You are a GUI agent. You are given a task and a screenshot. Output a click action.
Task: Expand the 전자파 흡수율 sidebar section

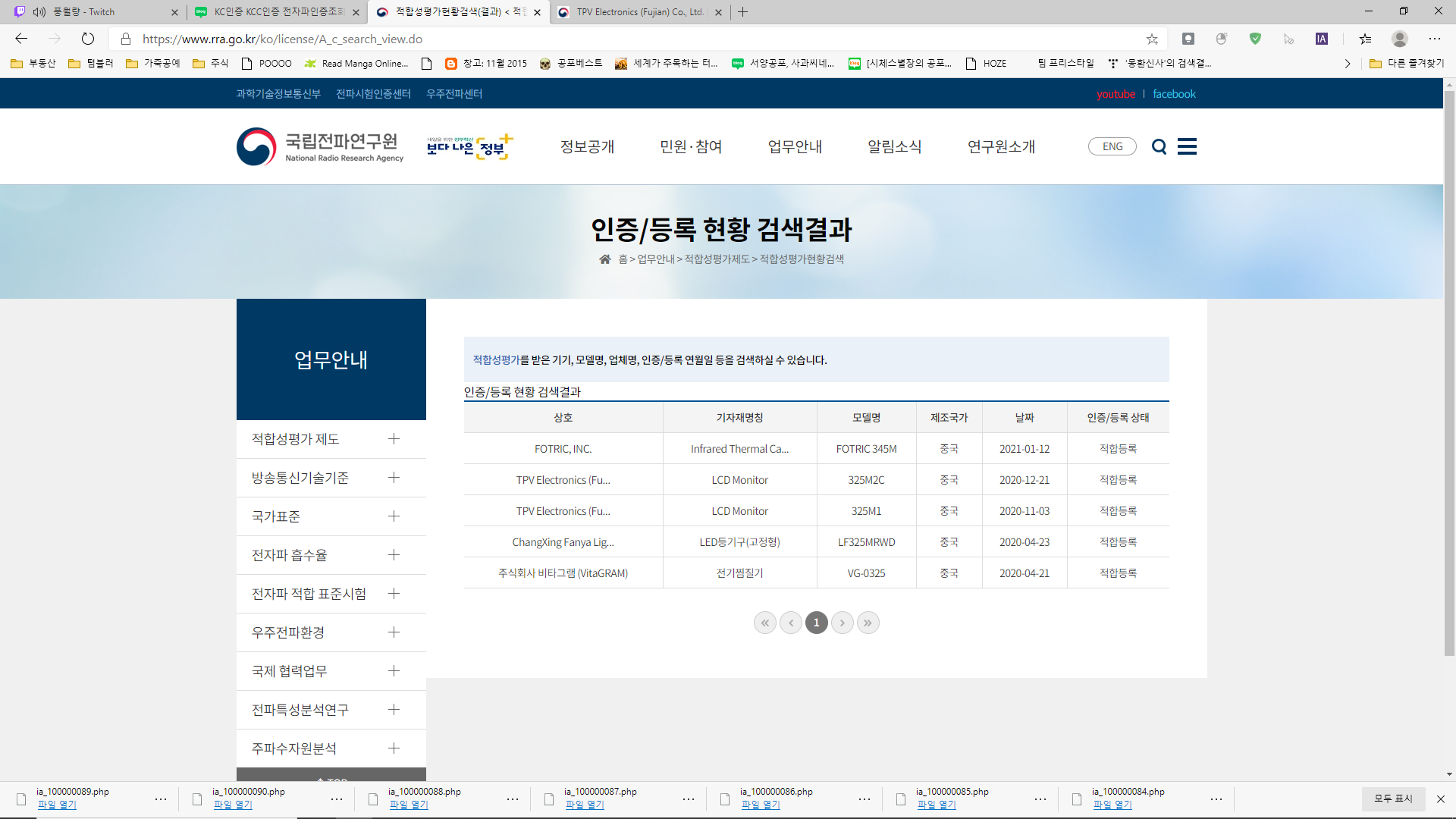[x=394, y=555]
